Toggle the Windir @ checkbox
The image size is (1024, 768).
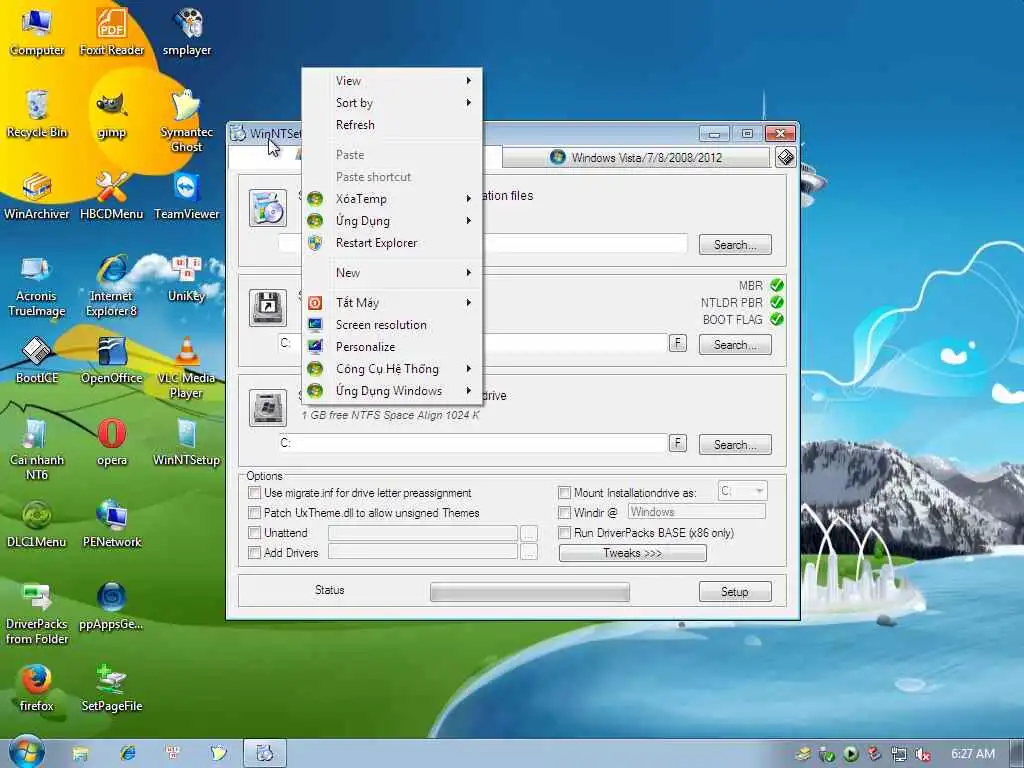[565, 513]
